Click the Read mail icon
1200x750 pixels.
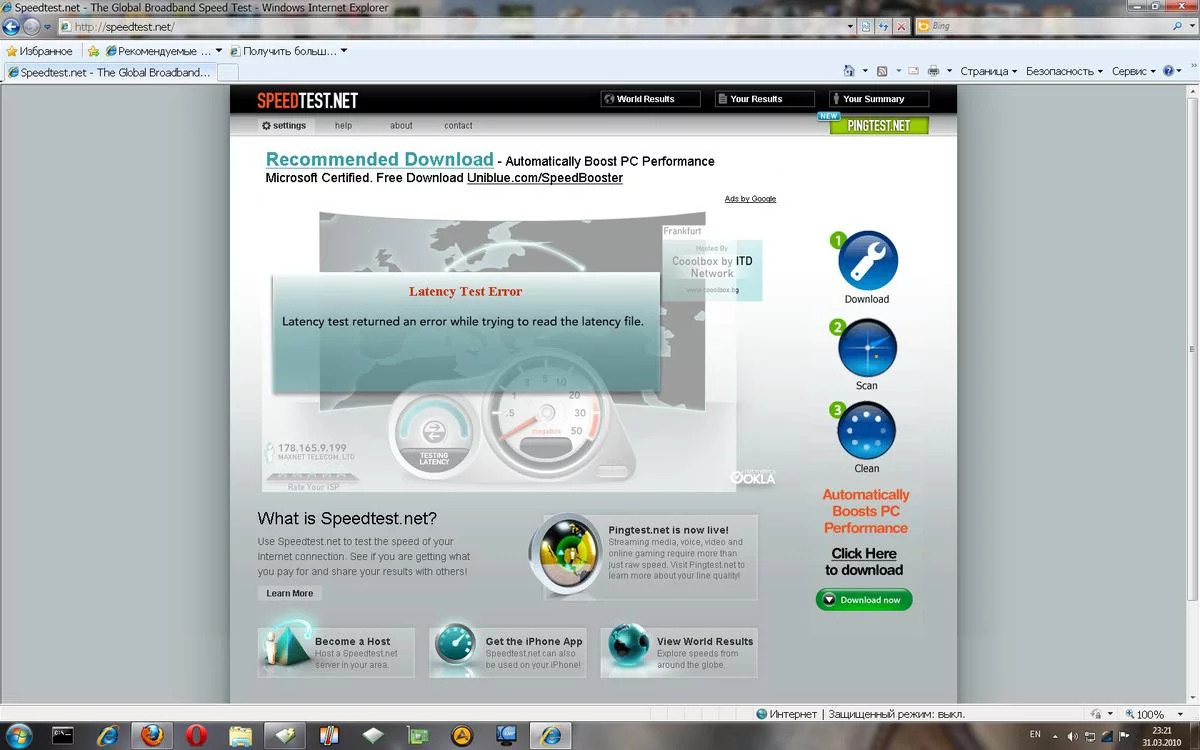click(913, 71)
